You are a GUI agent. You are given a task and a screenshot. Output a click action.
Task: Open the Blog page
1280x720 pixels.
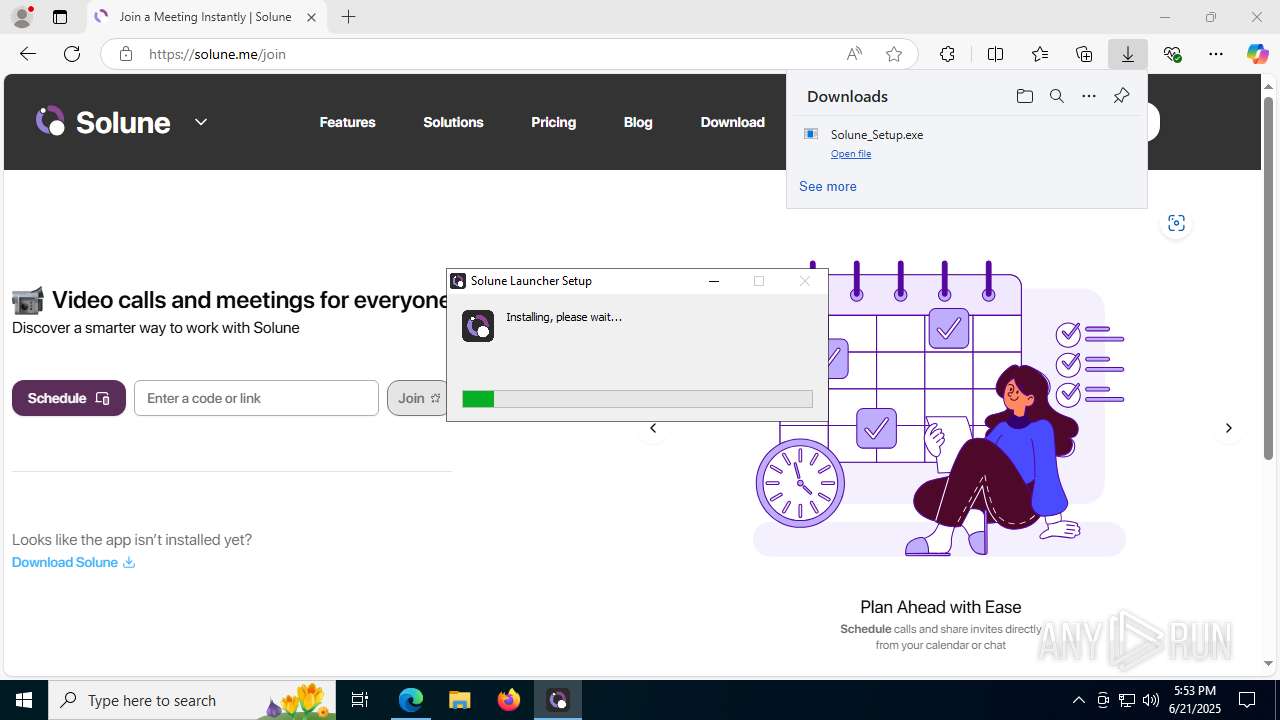638,122
